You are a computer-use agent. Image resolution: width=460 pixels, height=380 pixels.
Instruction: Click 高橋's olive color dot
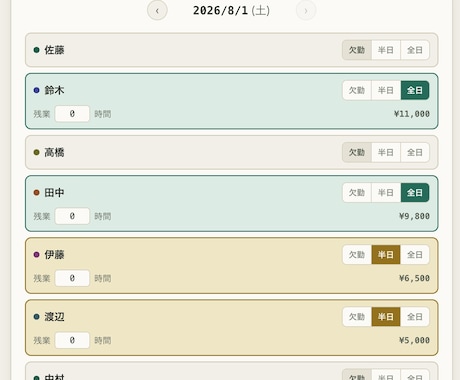click(37, 152)
